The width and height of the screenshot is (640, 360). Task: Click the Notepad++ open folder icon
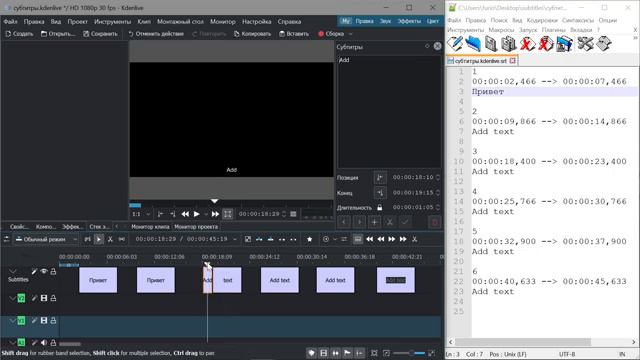point(473,44)
